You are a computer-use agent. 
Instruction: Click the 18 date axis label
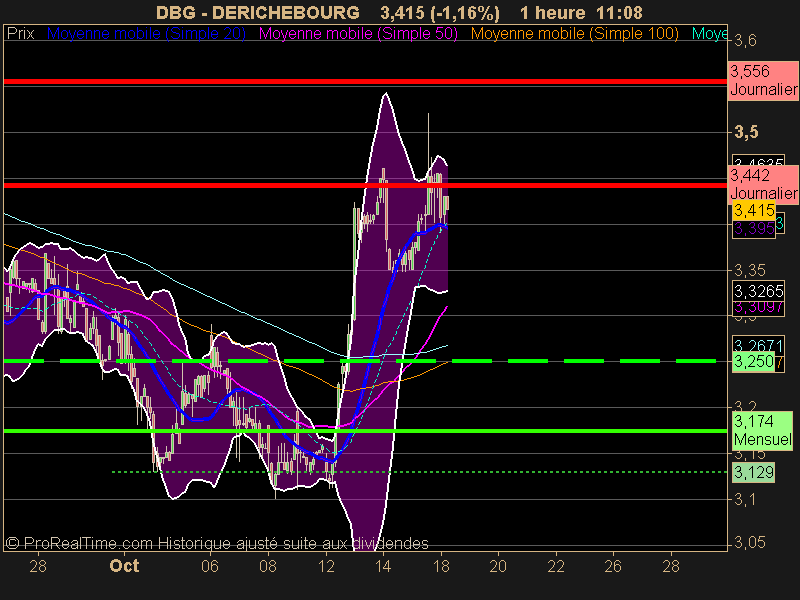pyautogui.click(x=441, y=566)
